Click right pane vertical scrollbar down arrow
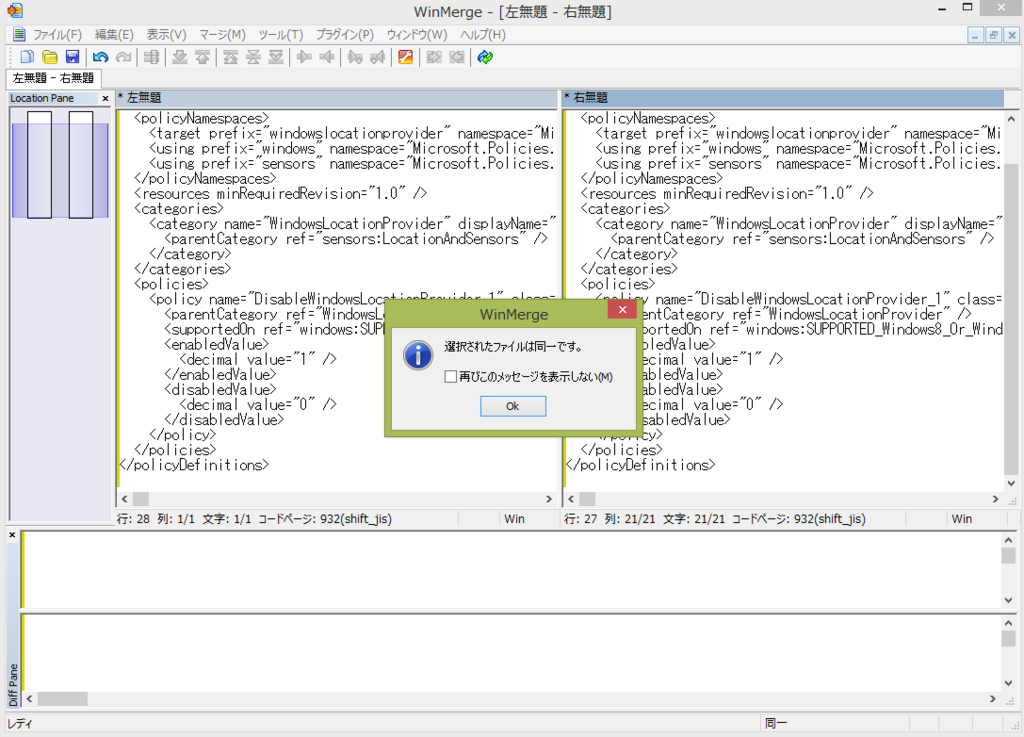Viewport: 1024px width, 737px height. (x=1012, y=484)
